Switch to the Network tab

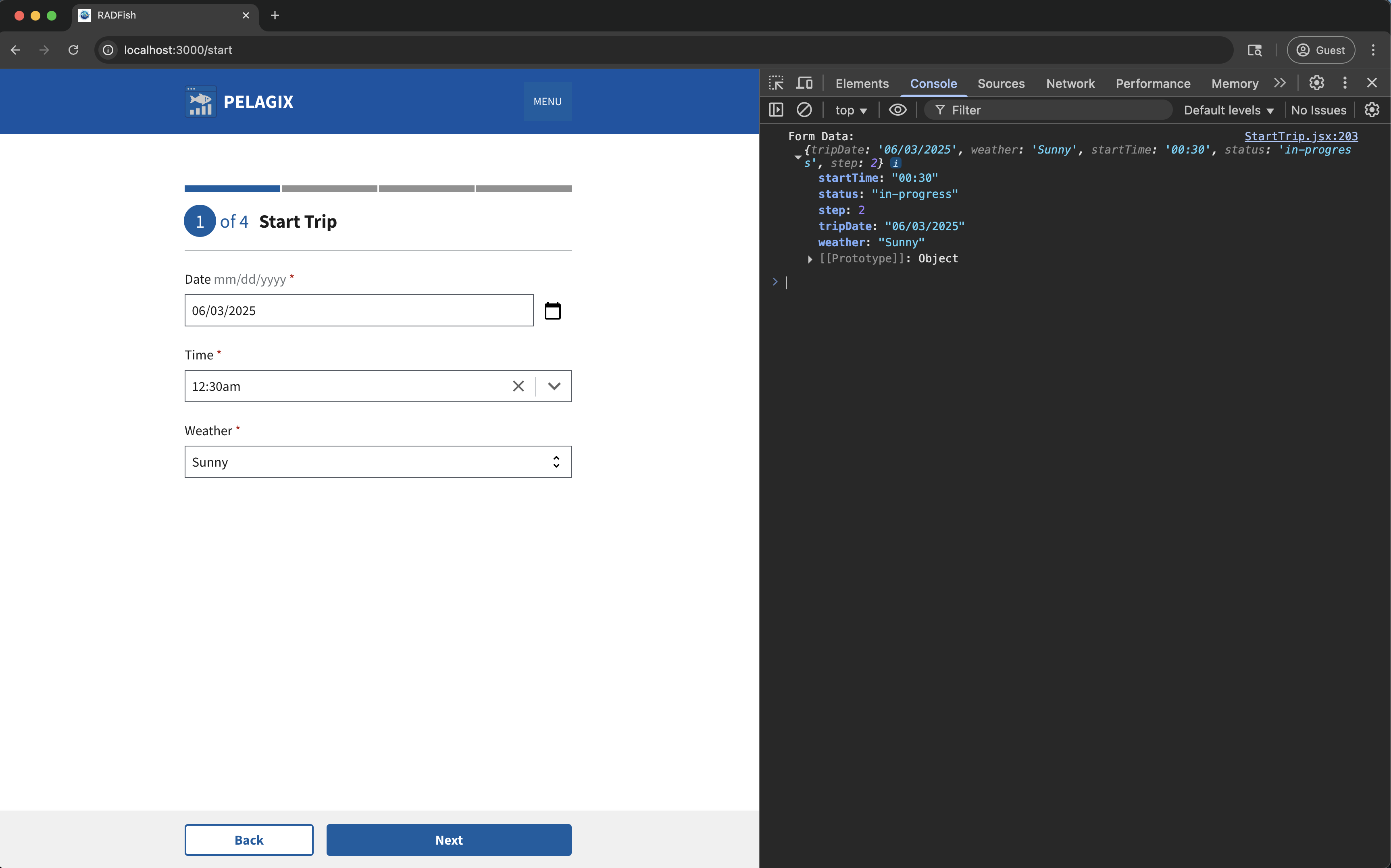(1070, 83)
